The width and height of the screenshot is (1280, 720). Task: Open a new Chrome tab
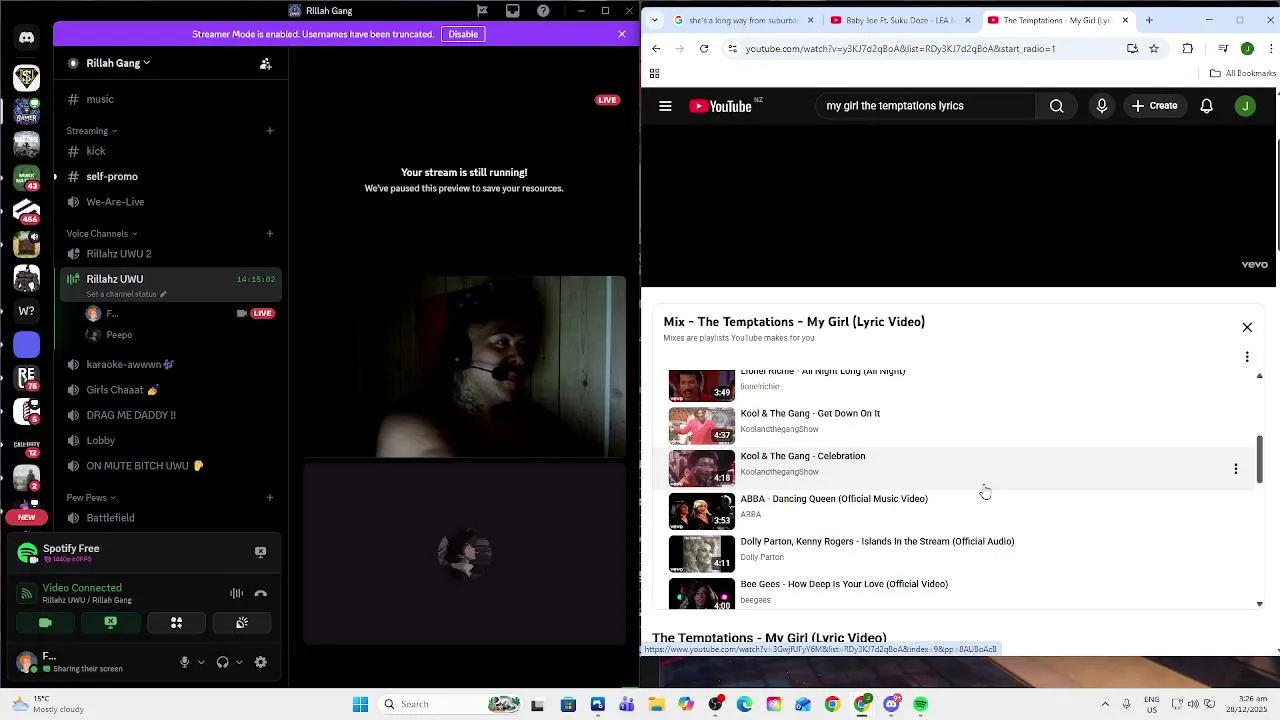pos(1149,20)
